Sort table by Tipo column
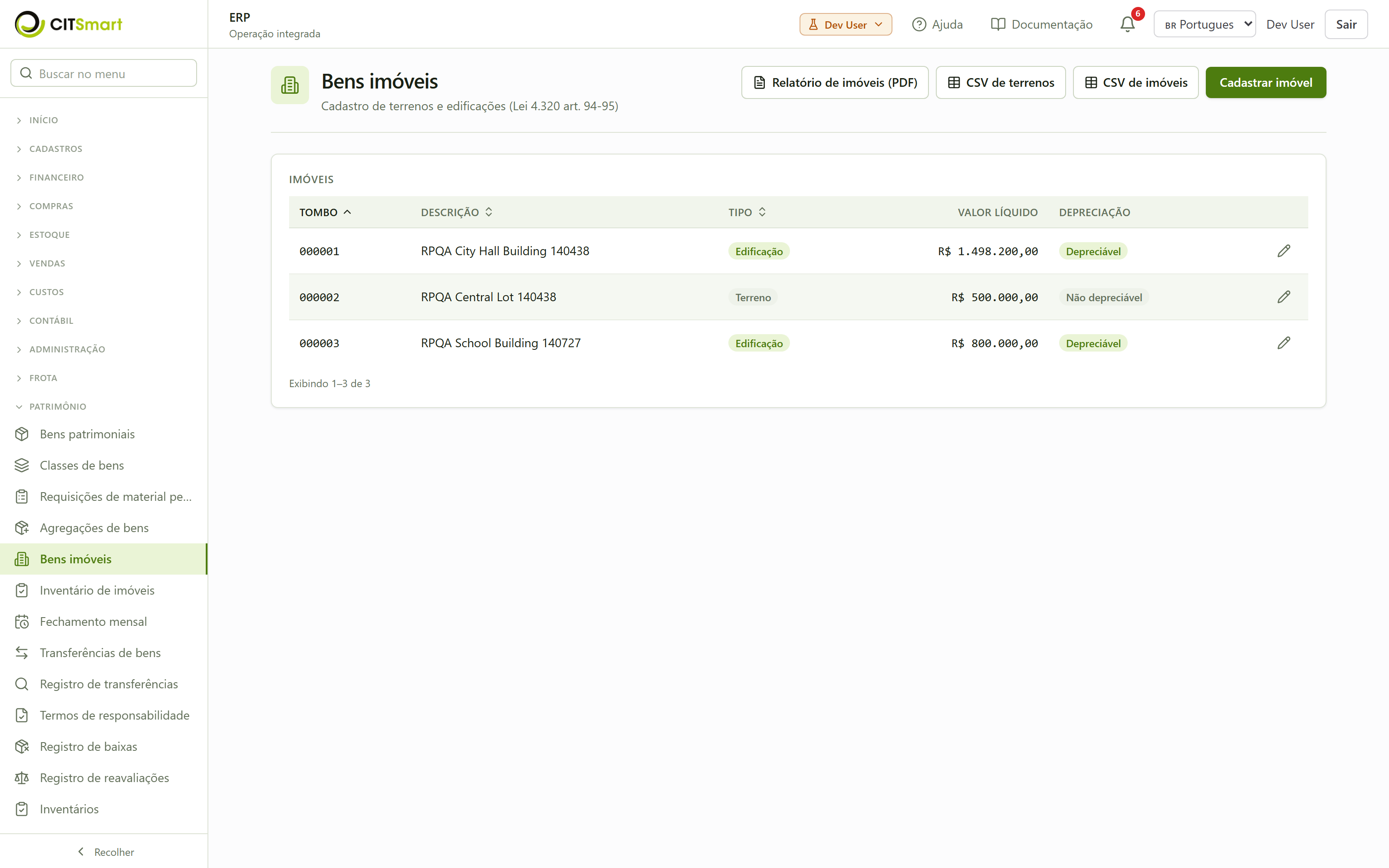Viewport: 1389px width, 868px height. (x=747, y=212)
